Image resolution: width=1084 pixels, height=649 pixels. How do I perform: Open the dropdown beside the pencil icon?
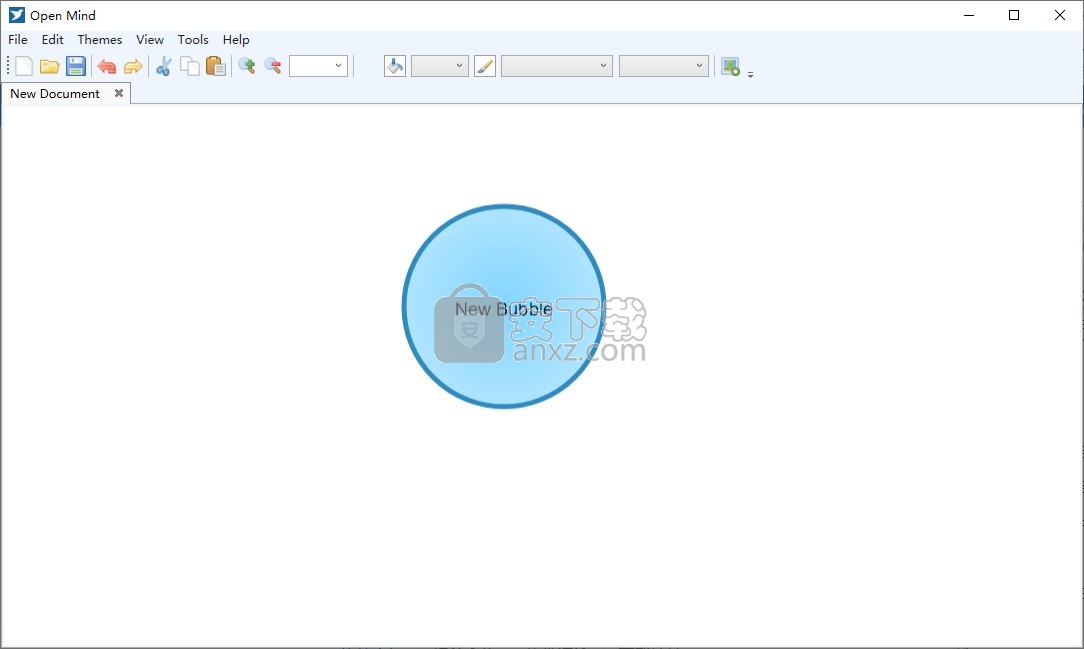click(557, 66)
